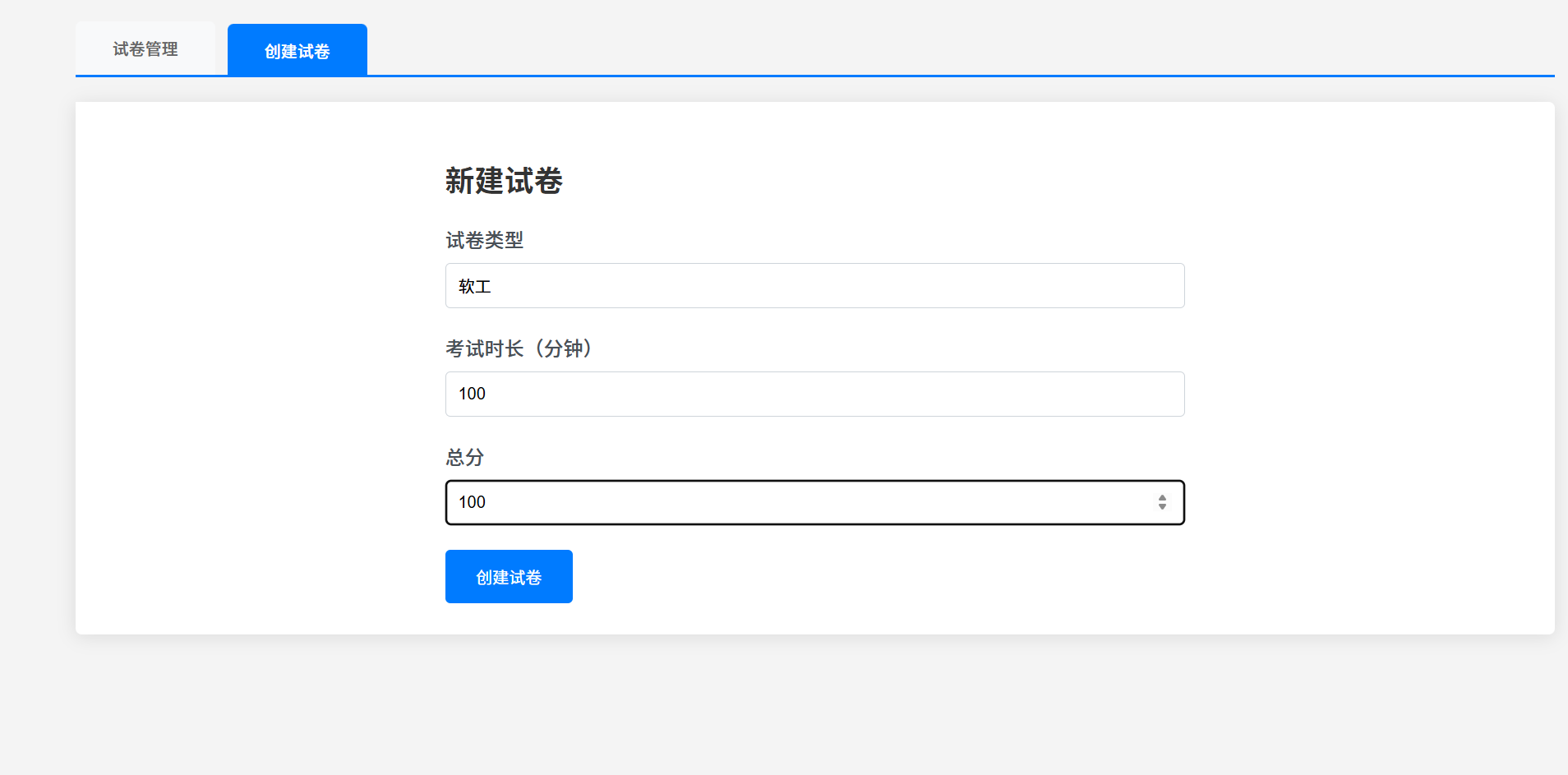Viewport: 1568px width, 775px height.
Task: Click the 新建试卷 heading
Action: (504, 181)
